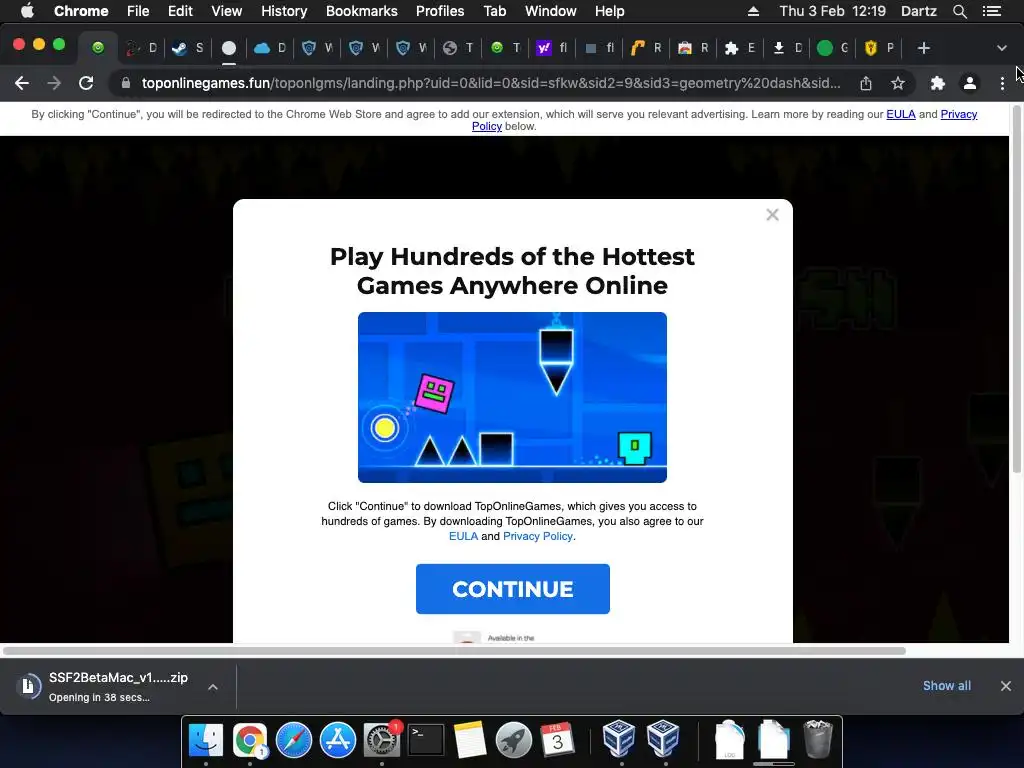
Task: Open the View menu
Action: pyautogui.click(x=227, y=11)
